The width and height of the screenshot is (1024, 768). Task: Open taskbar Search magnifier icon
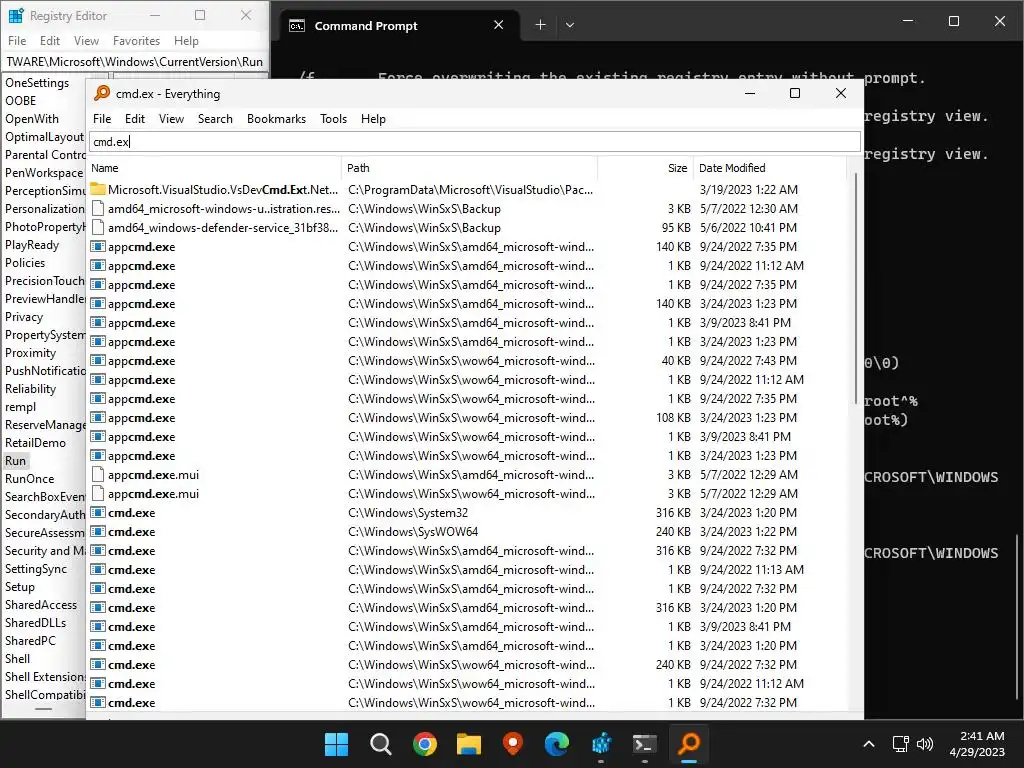coord(380,743)
